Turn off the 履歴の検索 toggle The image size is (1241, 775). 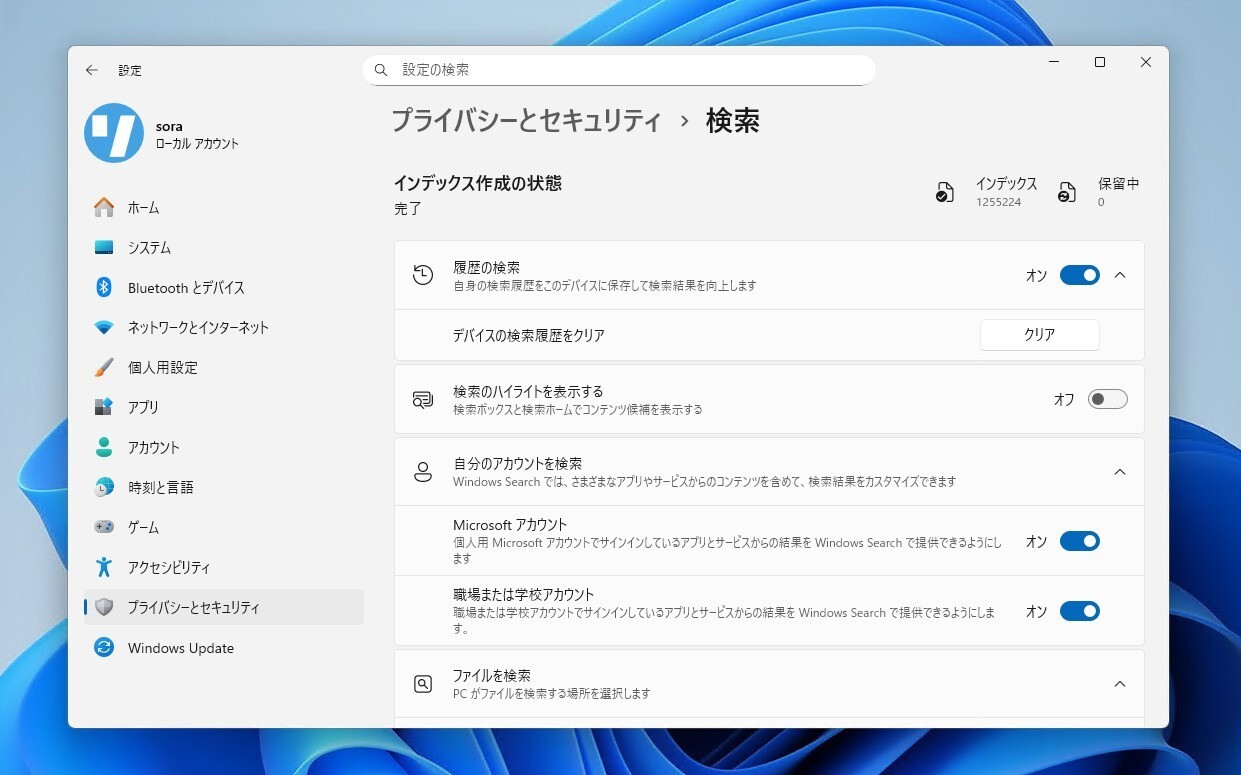(x=1079, y=275)
